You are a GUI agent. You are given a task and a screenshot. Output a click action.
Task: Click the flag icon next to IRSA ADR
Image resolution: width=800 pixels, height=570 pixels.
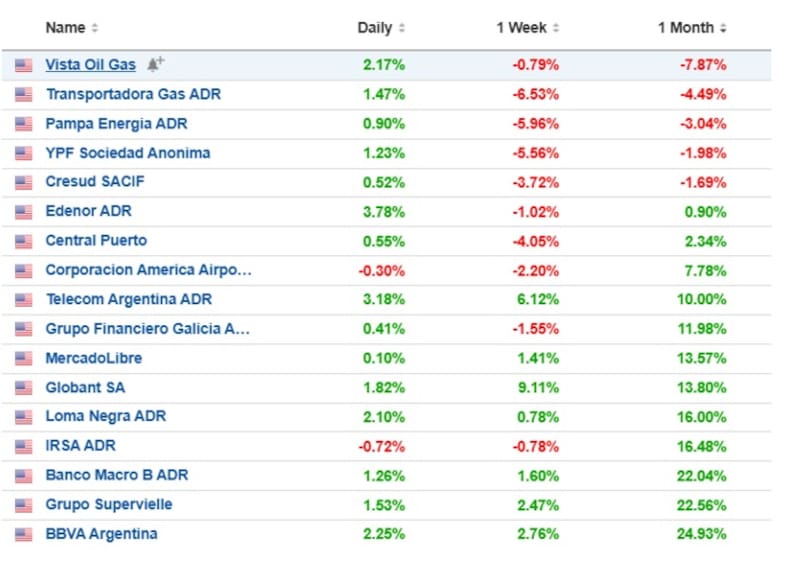coord(23,447)
